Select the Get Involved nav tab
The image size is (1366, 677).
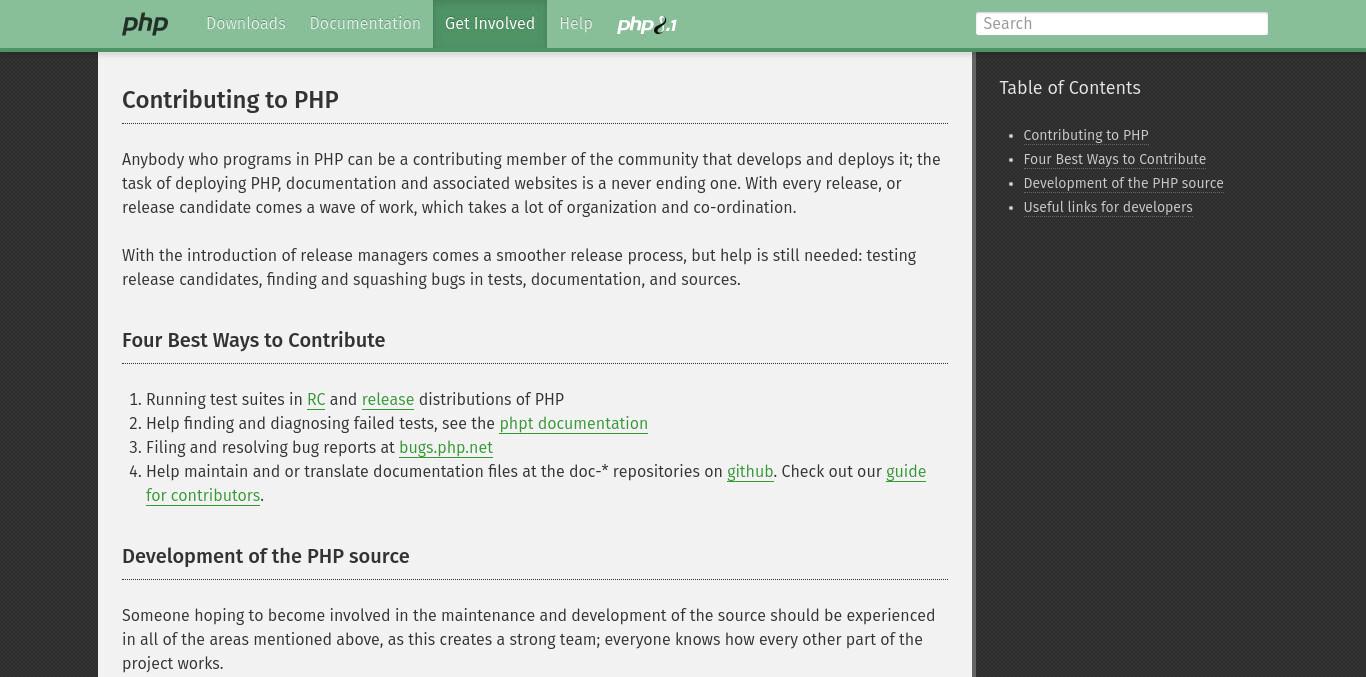click(490, 24)
